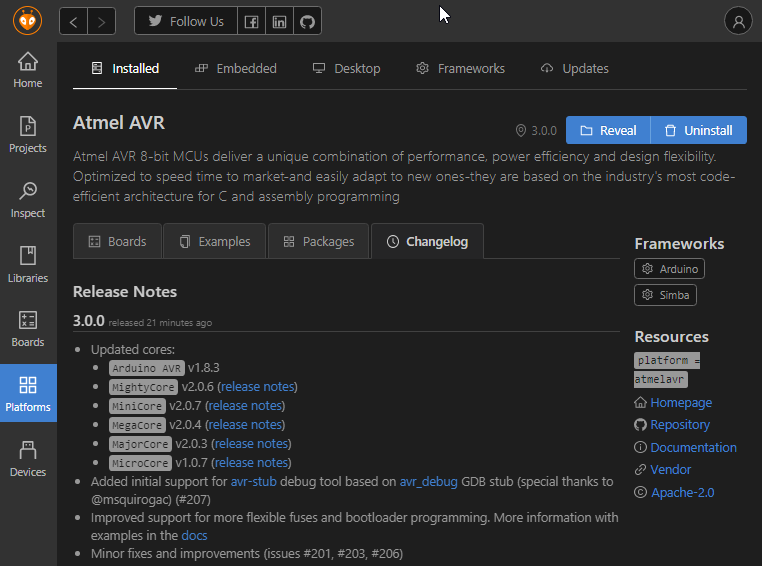
Task: Navigate back with the left arrow
Action: pos(74,21)
